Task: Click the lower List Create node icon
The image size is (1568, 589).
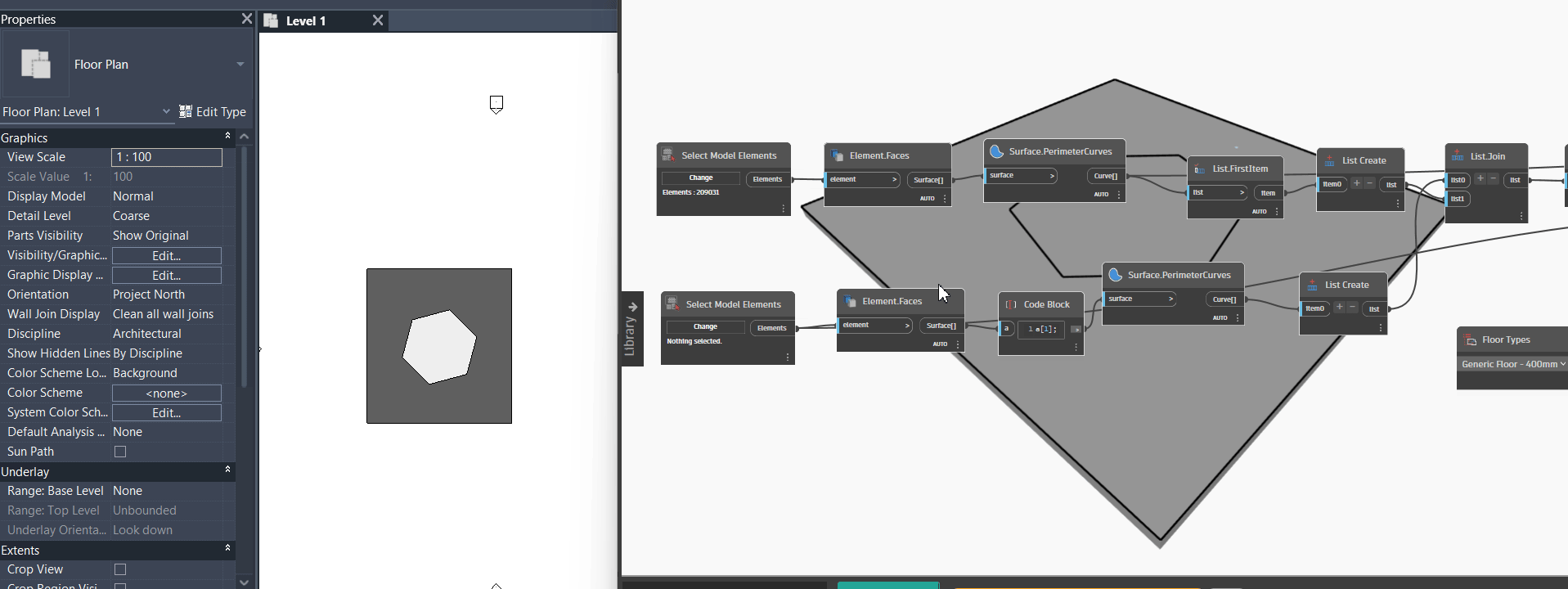Action: click(x=1312, y=285)
